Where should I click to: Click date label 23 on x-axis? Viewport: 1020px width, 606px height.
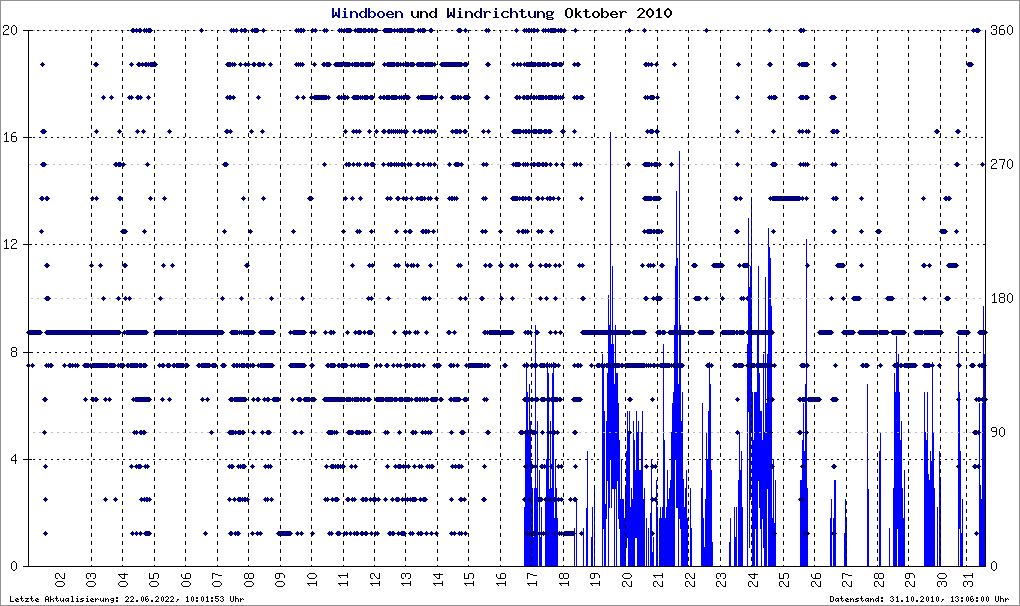721,579
